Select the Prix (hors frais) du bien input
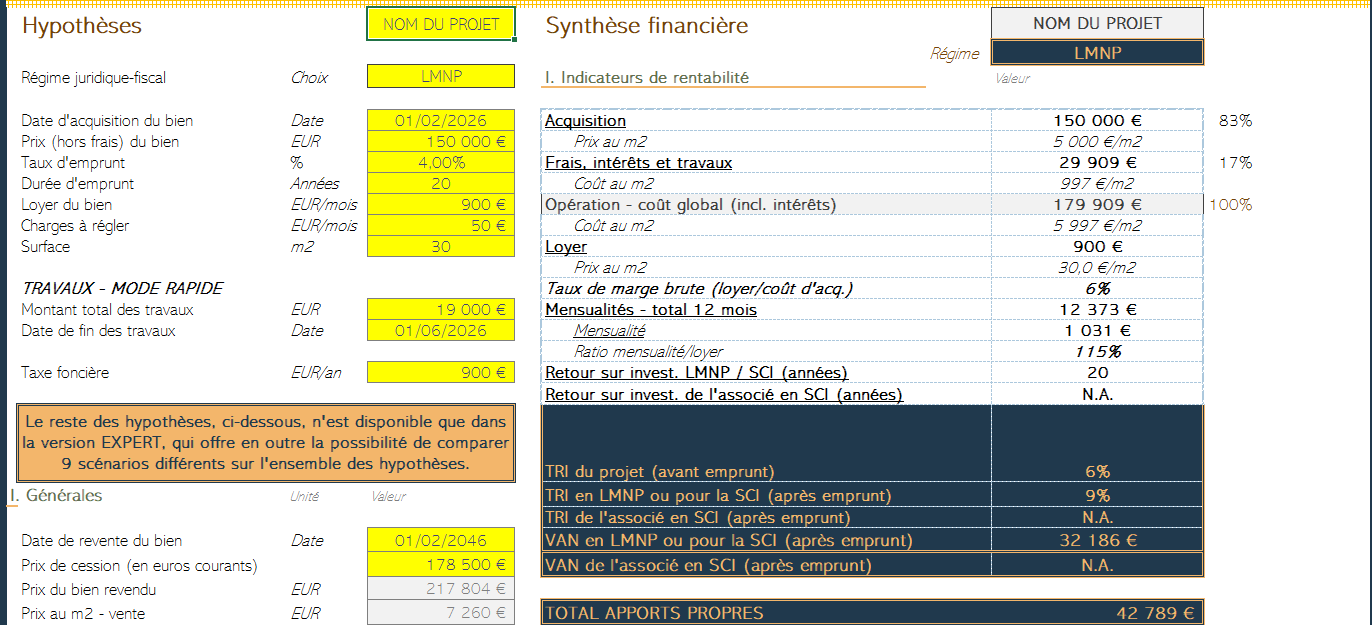1372x625 pixels. coord(441,142)
